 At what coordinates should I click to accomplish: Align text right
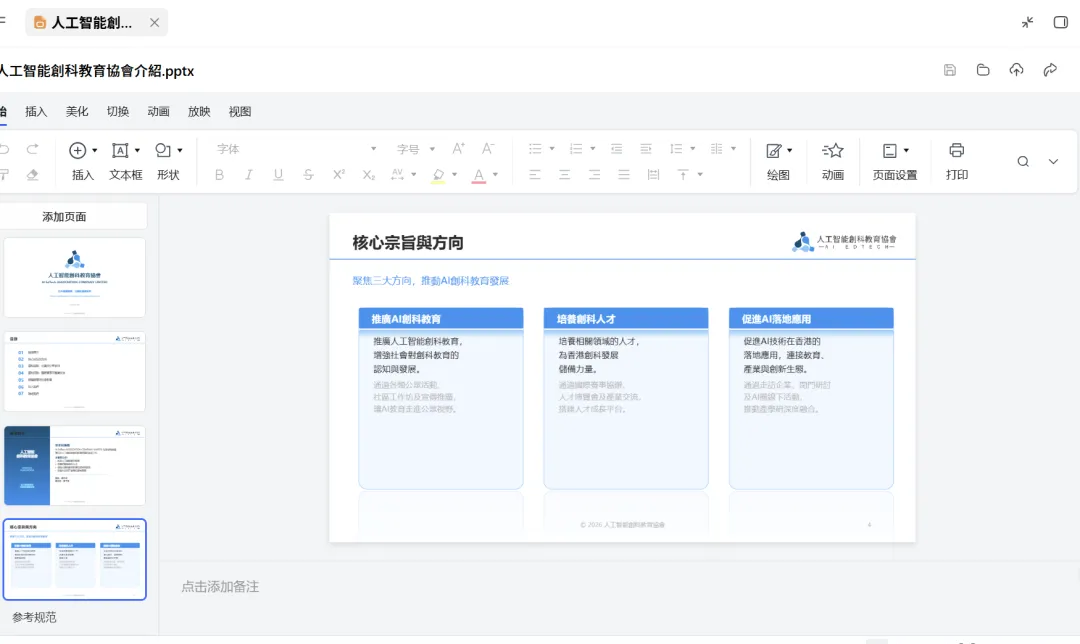pos(594,175)
